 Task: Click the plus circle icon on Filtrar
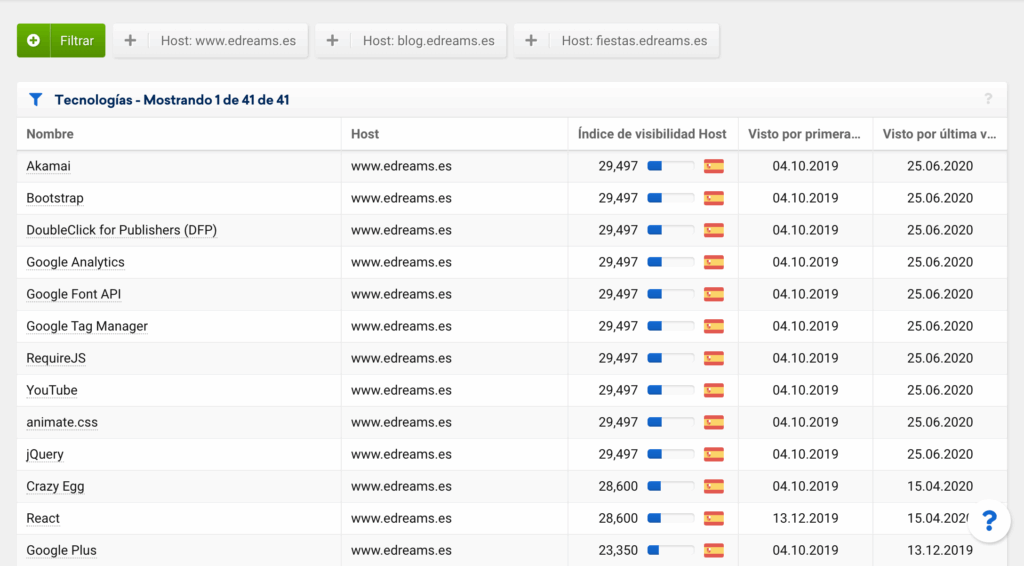coord(33,40)
